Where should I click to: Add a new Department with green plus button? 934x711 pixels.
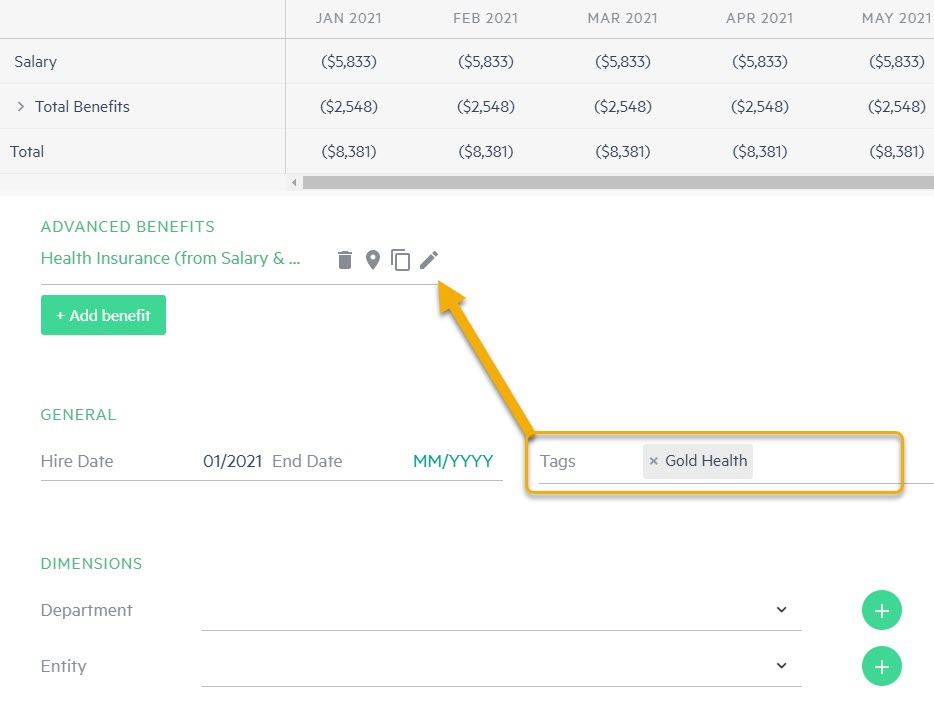point(881,610)
